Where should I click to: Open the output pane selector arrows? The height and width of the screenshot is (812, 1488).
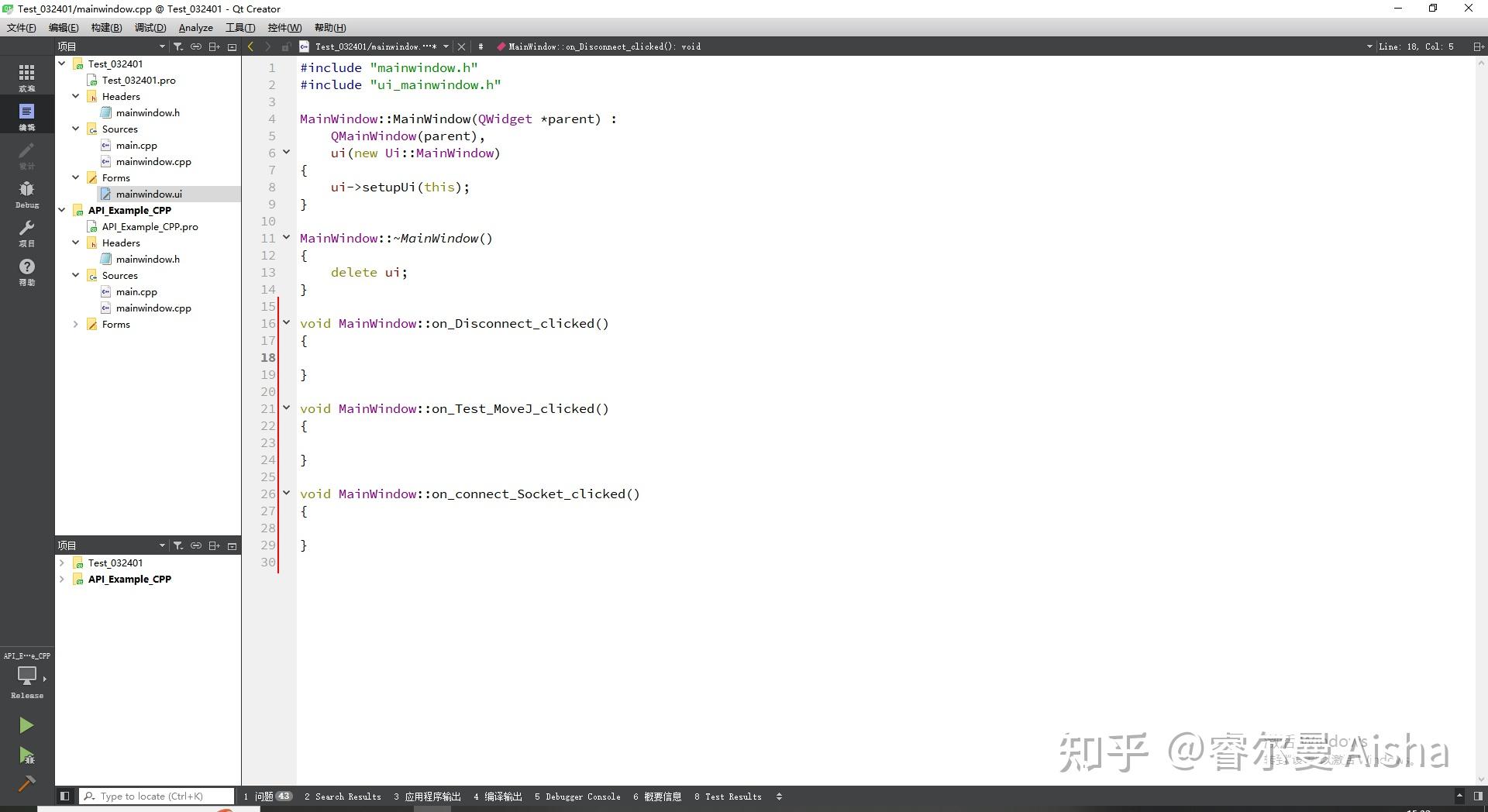click(x=779, y=797)
